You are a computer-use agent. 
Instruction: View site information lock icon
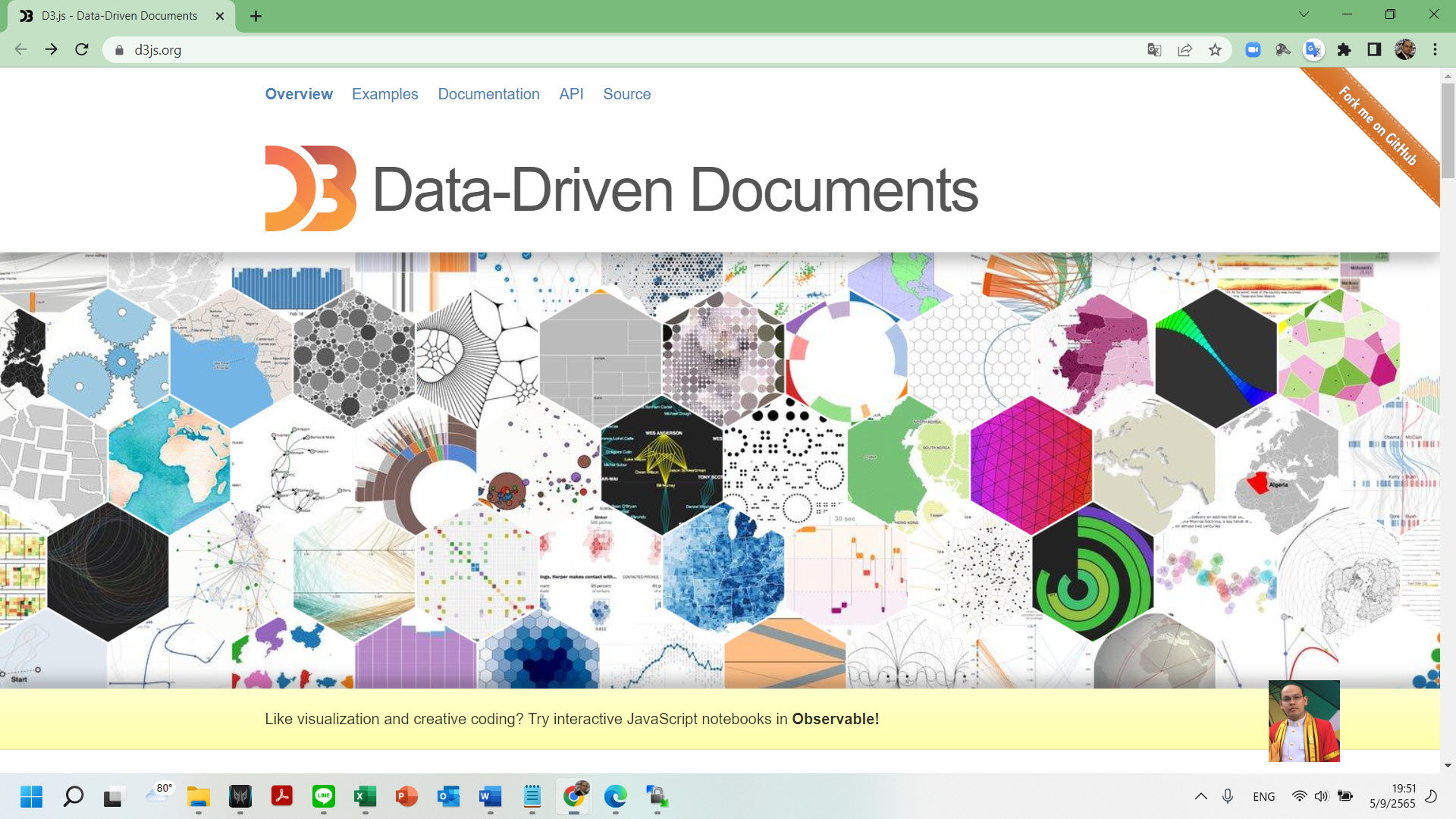click(119, 50)
